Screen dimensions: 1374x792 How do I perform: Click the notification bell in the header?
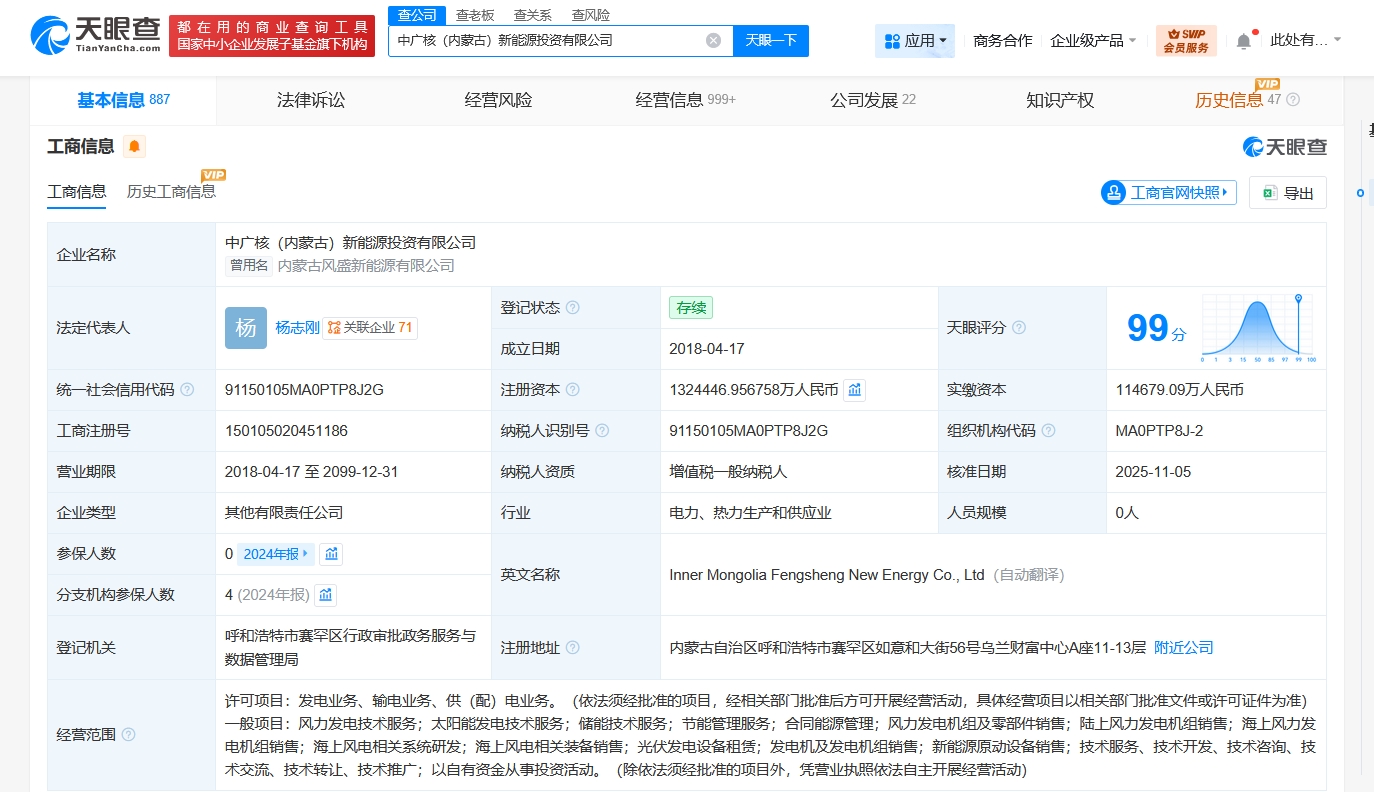[1243, 41]
